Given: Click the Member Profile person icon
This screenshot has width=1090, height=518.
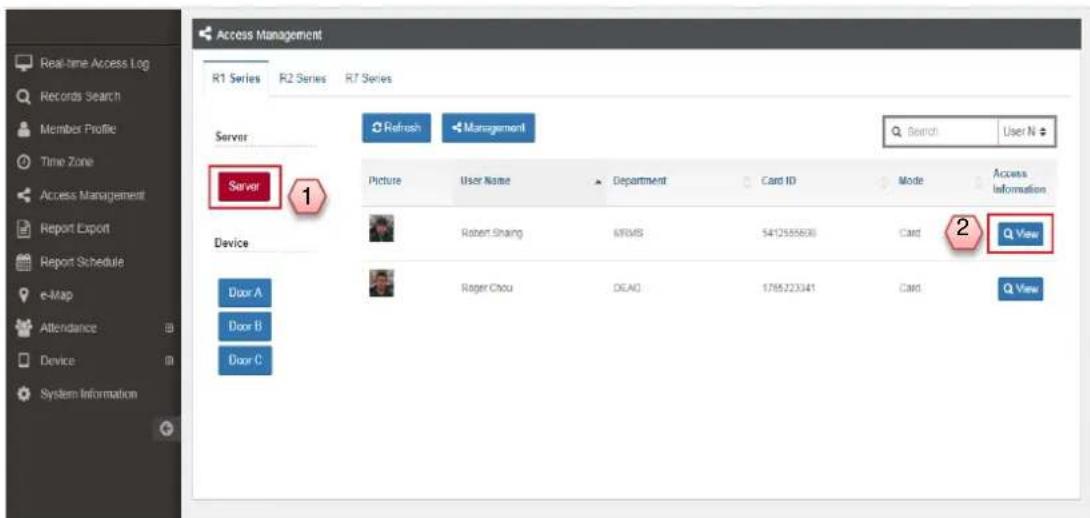Looking at the screenshot, I should 22,129.
